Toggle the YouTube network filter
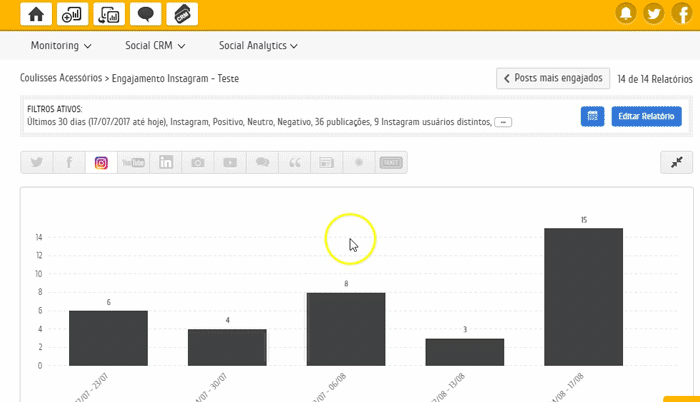This screenshot has width=700, height=402. point(133,163)
